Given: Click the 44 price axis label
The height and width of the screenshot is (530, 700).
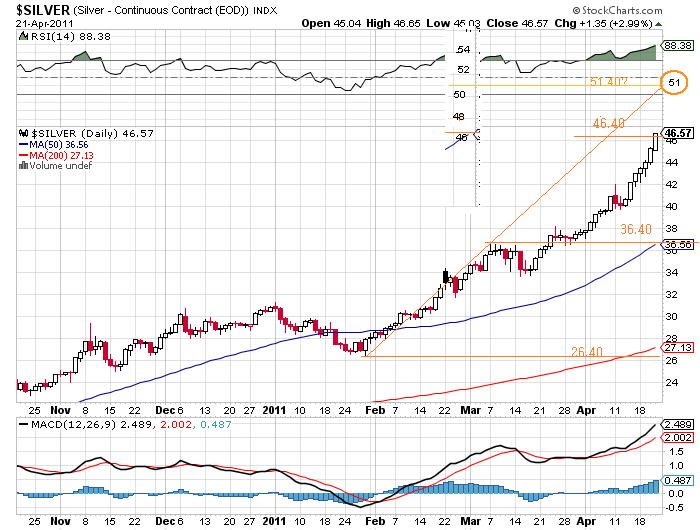Looking at the screenshot, I should [671, 163].
